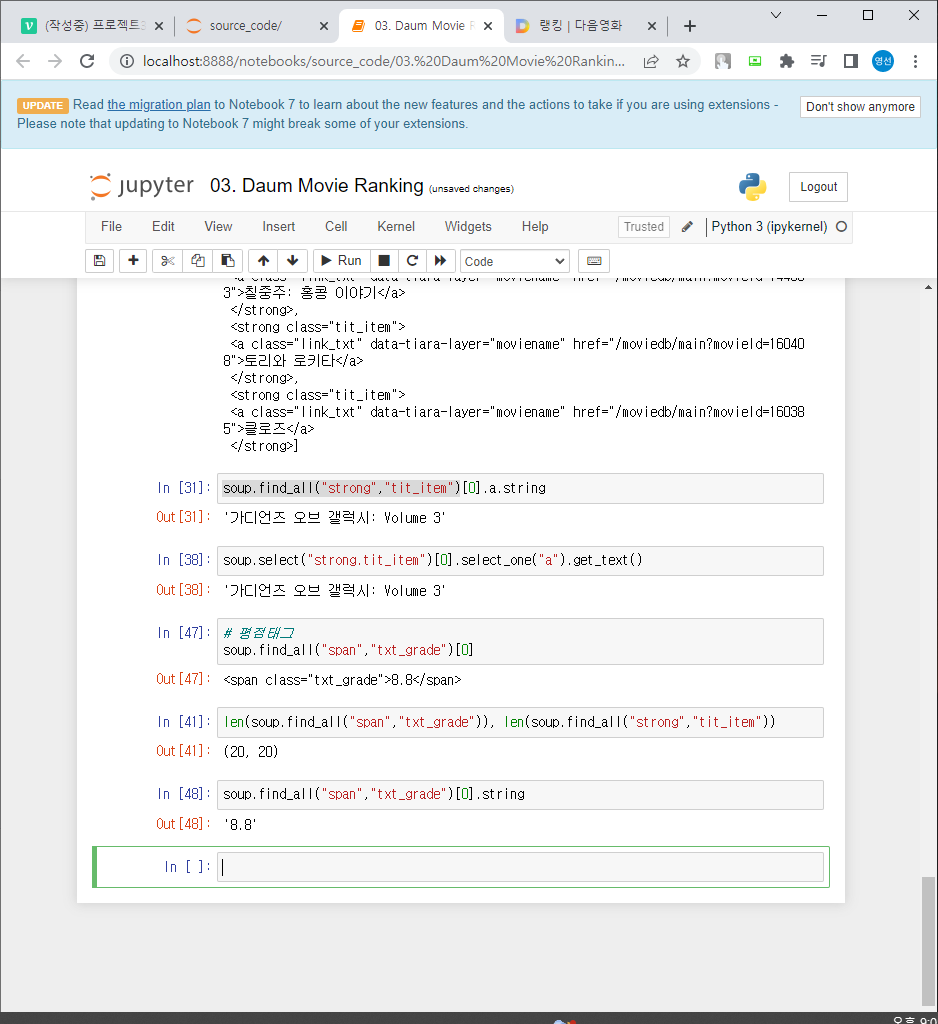Viewport: 938px width, 1024px height.
Task: Rename notebook title 03. Daum Movie Ranking
Action: point(317,185)
